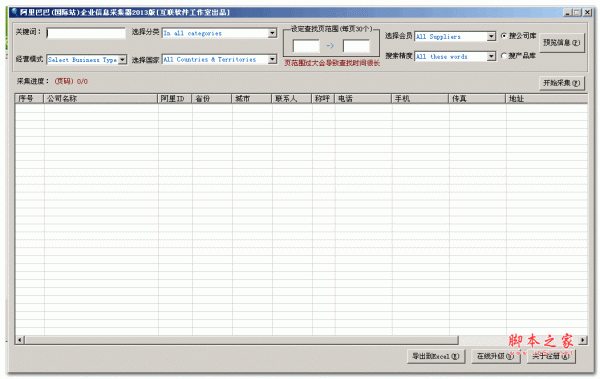Image resolution: width=600 pixels, height=379 pixels.
Task: Click the 关于注册 button
Action: pyautogui.click(x=551, y=356)
